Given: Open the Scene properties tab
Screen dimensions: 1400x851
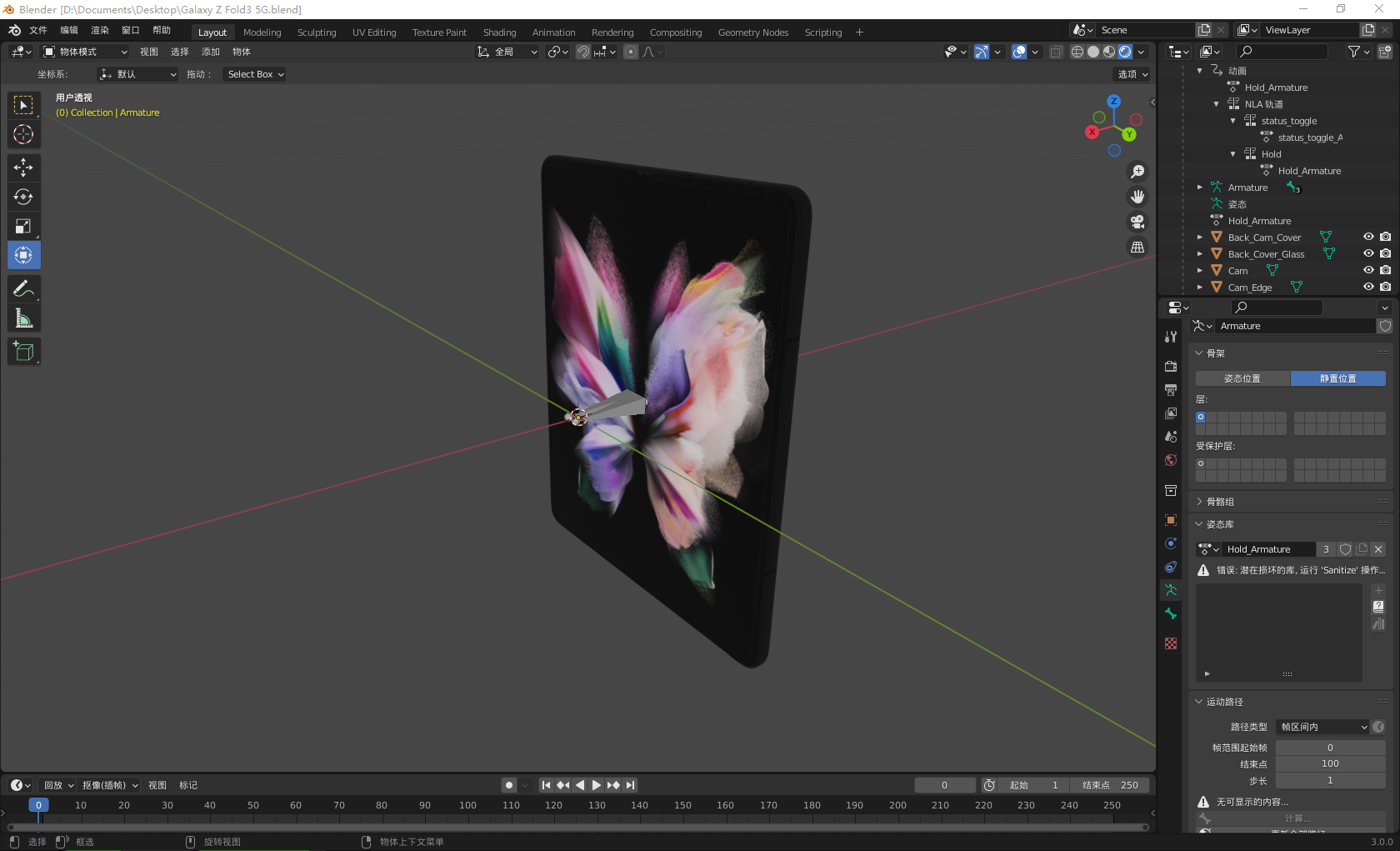Looking at the screenshot, I should [x=1171, y=436].
